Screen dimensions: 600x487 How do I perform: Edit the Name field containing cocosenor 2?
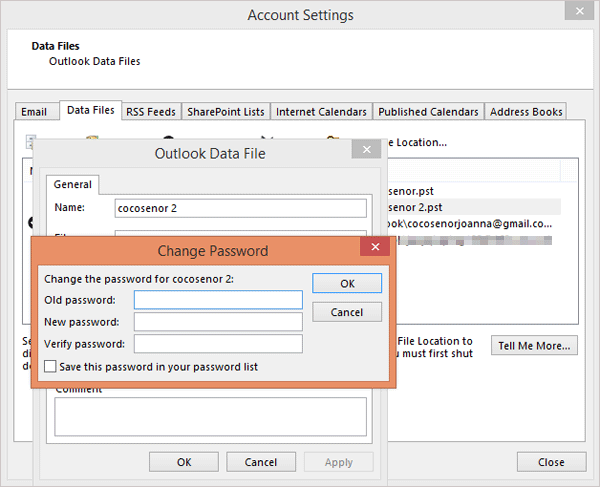point(241,208)
